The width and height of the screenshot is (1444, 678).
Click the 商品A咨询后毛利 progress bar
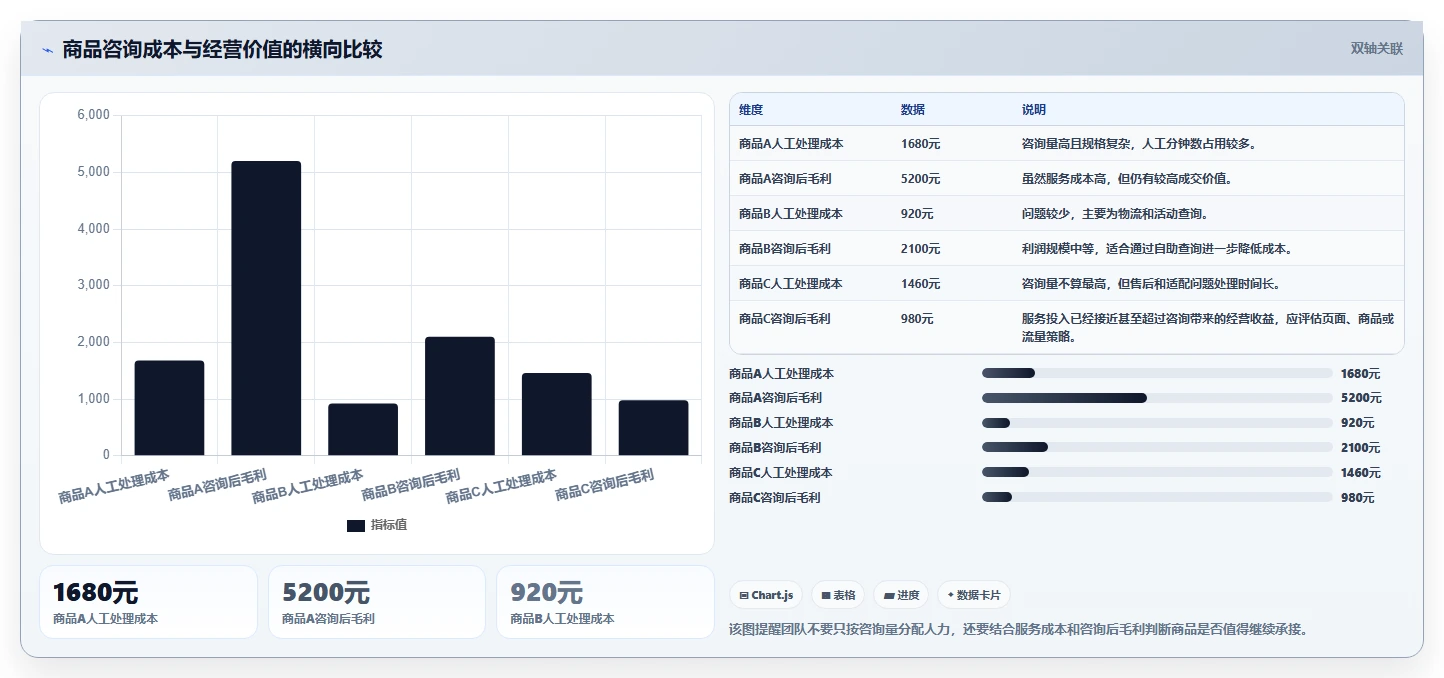(1157, 398)
